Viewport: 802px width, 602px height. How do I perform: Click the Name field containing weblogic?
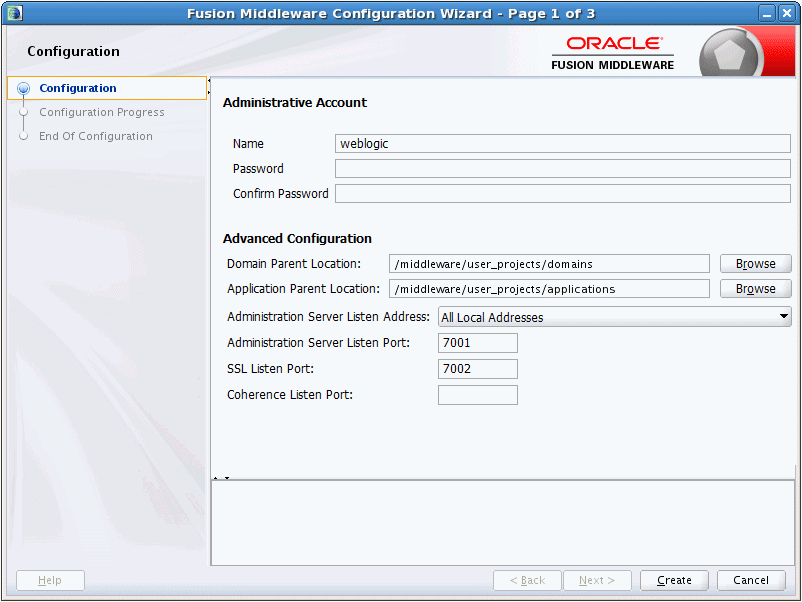tap(563, 144)
